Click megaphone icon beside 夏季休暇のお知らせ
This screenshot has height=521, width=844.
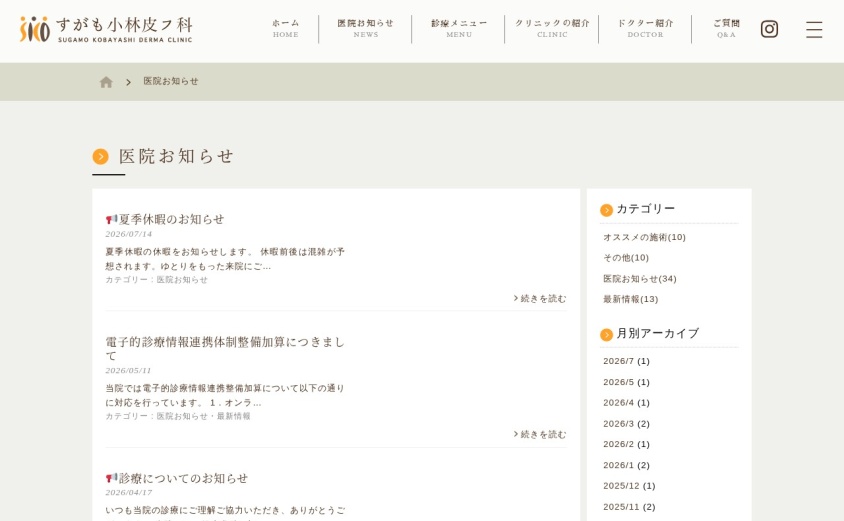pos(111,219)
